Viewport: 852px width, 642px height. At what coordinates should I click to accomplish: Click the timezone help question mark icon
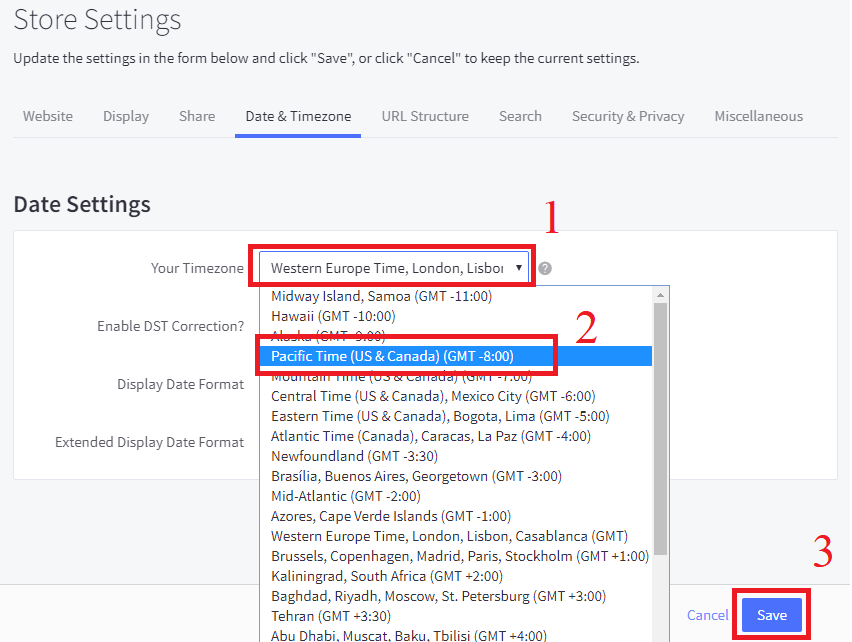click(x=544, y=268)
